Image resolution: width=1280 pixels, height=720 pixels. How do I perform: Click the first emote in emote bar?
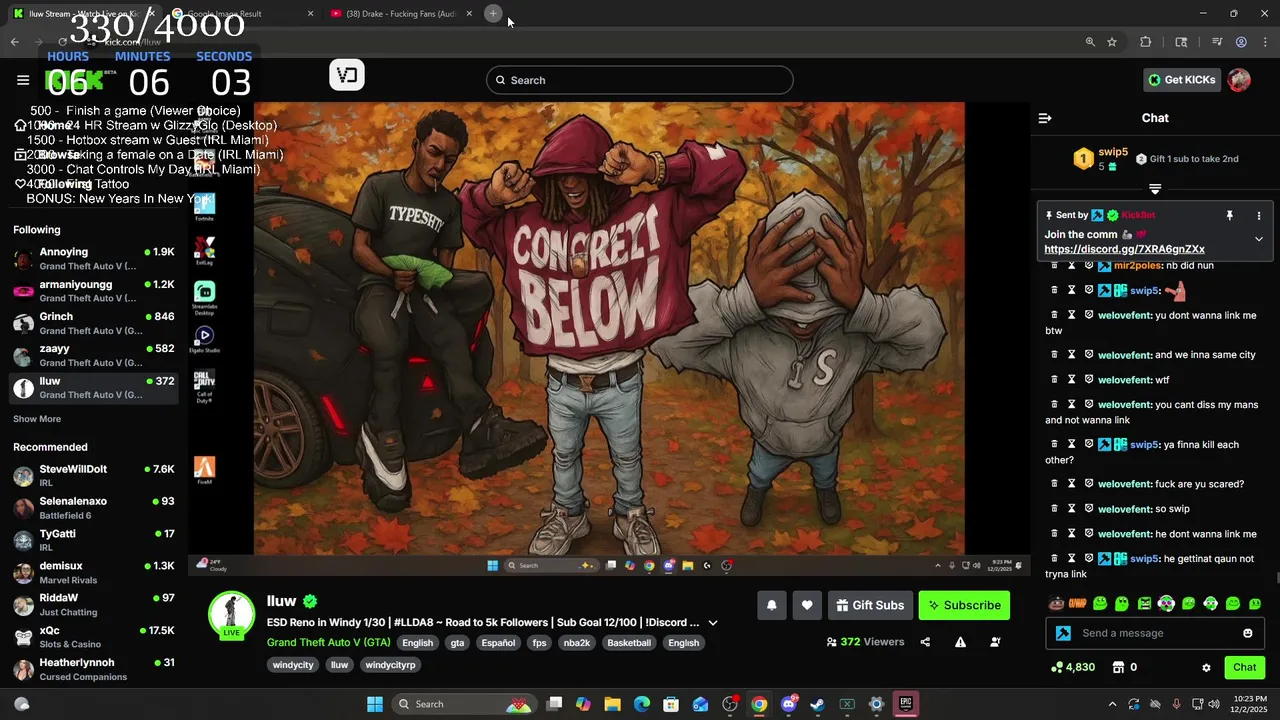[x=1056, y=604]
